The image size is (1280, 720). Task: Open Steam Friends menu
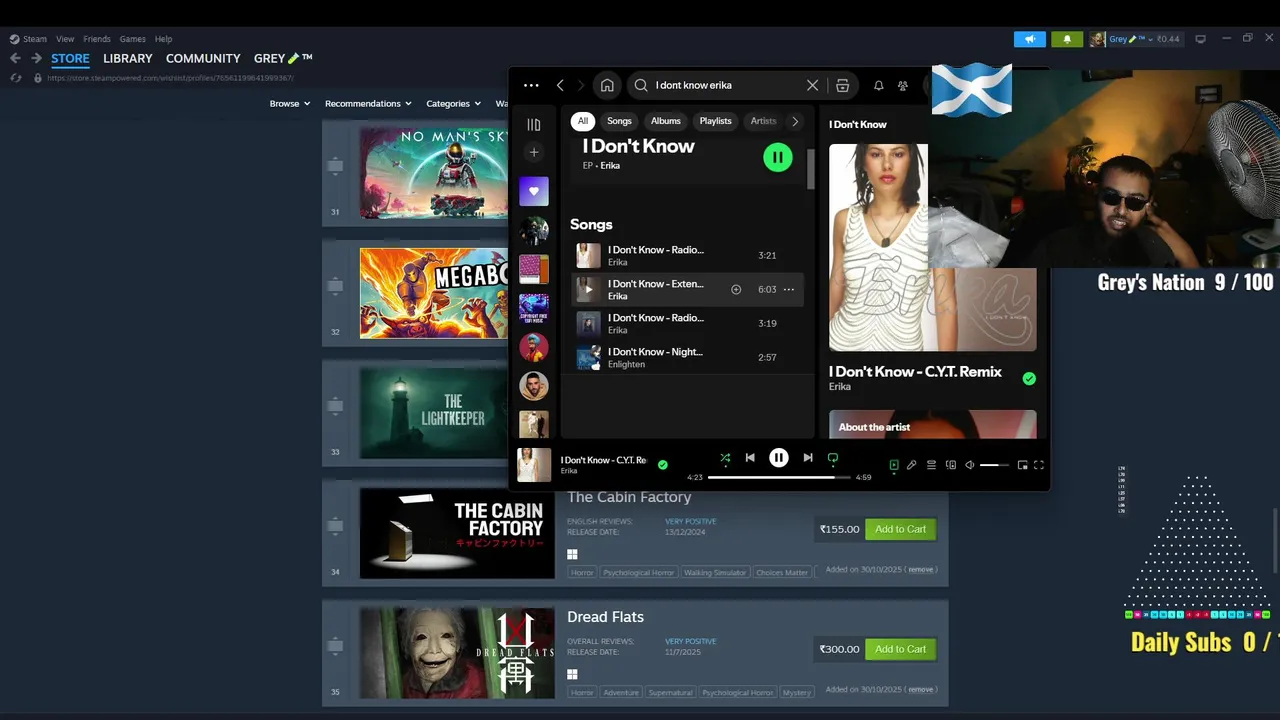97,39
